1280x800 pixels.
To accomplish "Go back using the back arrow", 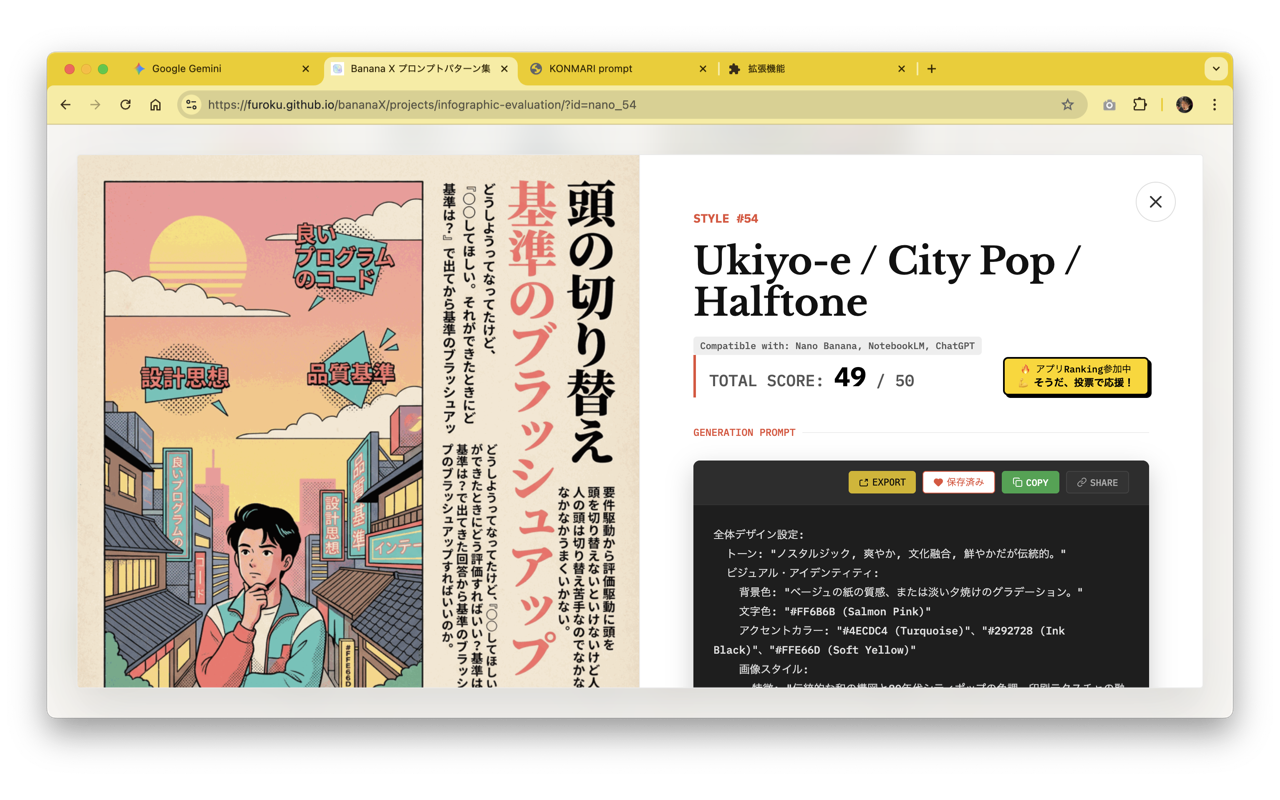I will tap(65, 104).
